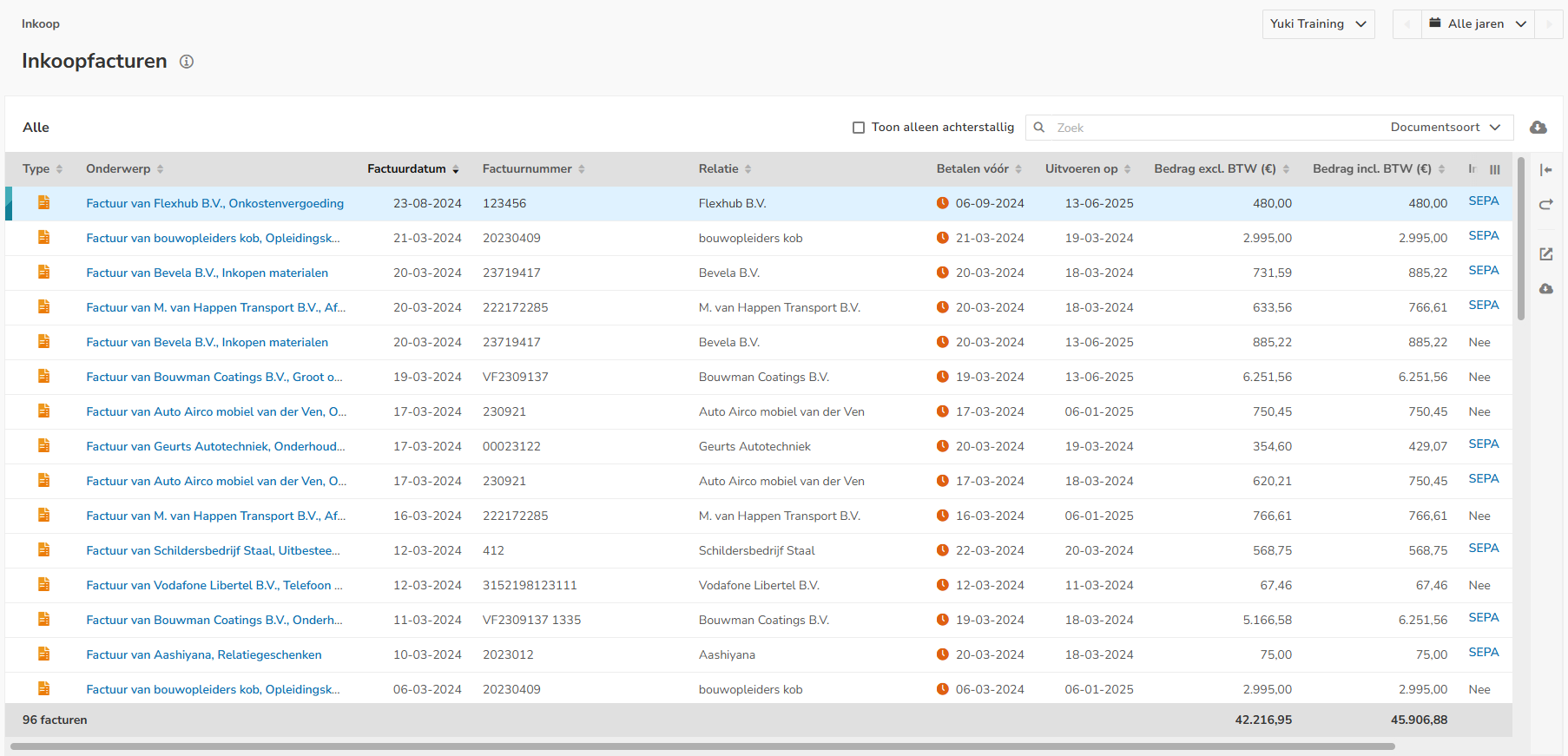Open the 'Factuur van Schildersbedrijf Staal' invoice link
The width and height of the screenshot is (1568, 756).
pos(213,550)
